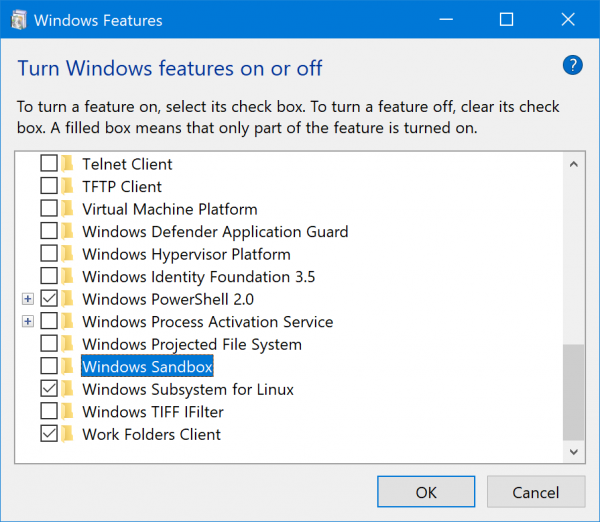Viewport: 600px width, 522px height.
Task: Click the folder icon beside Virtual Machine Platform
Action: (68, 209)
